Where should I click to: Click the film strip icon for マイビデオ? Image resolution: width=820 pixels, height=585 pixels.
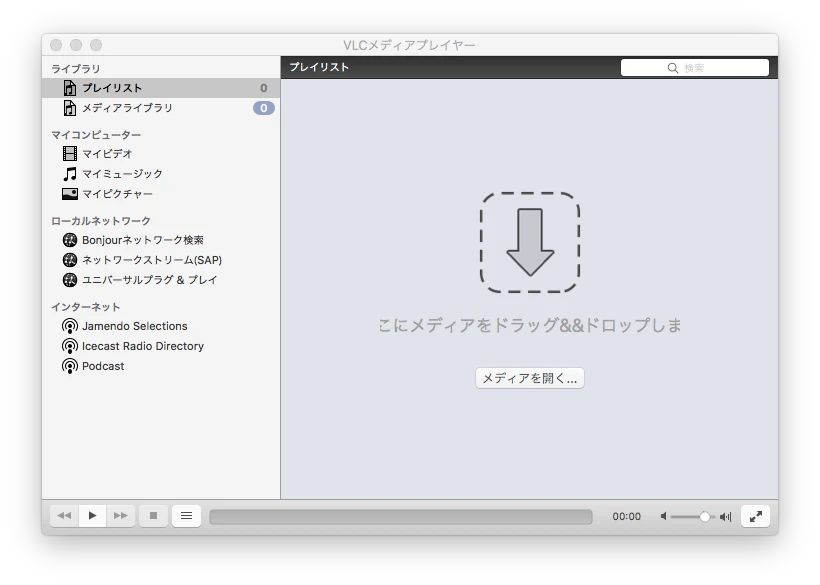[x=70, y=153]
